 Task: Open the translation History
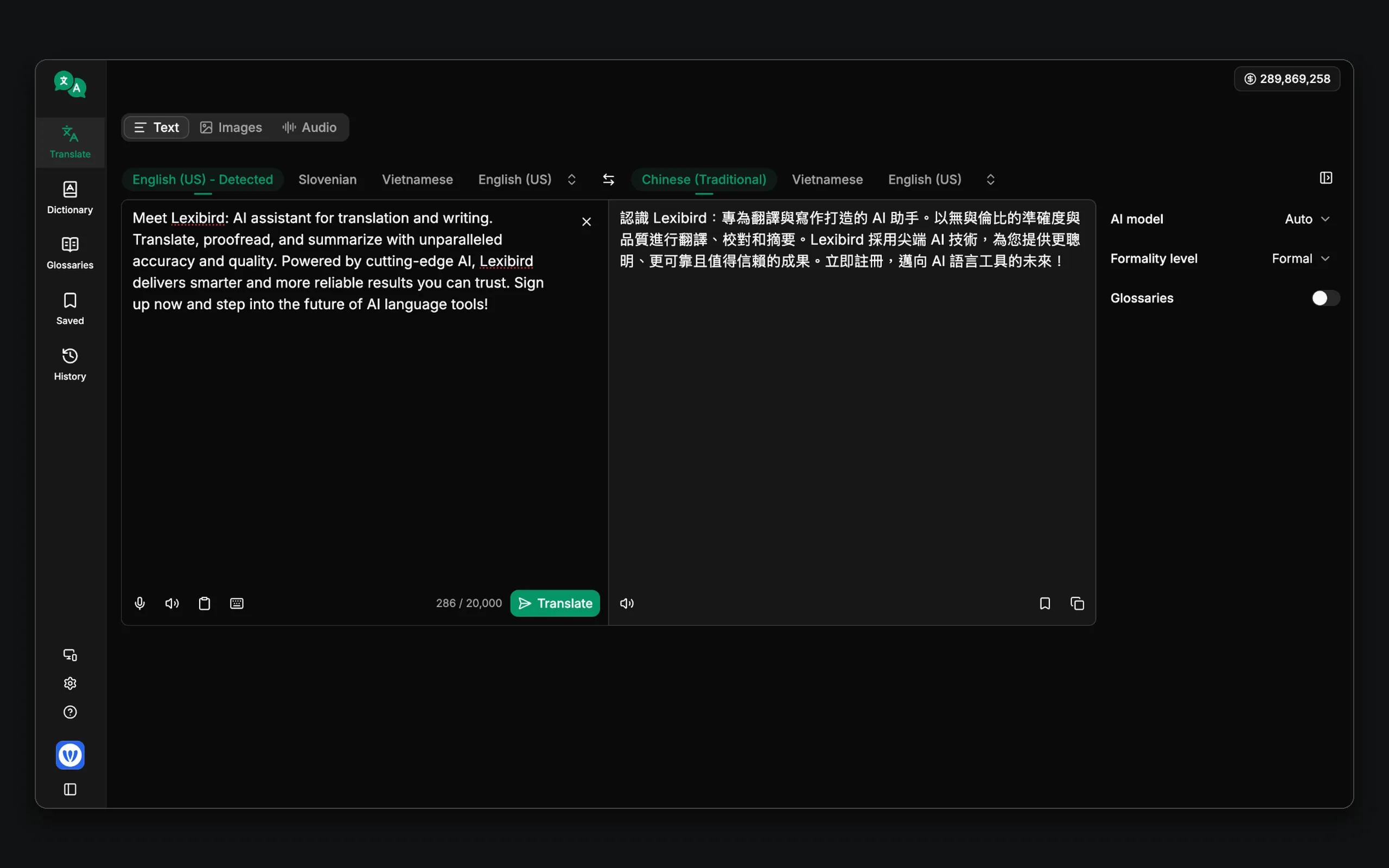[x=70, y=364]
